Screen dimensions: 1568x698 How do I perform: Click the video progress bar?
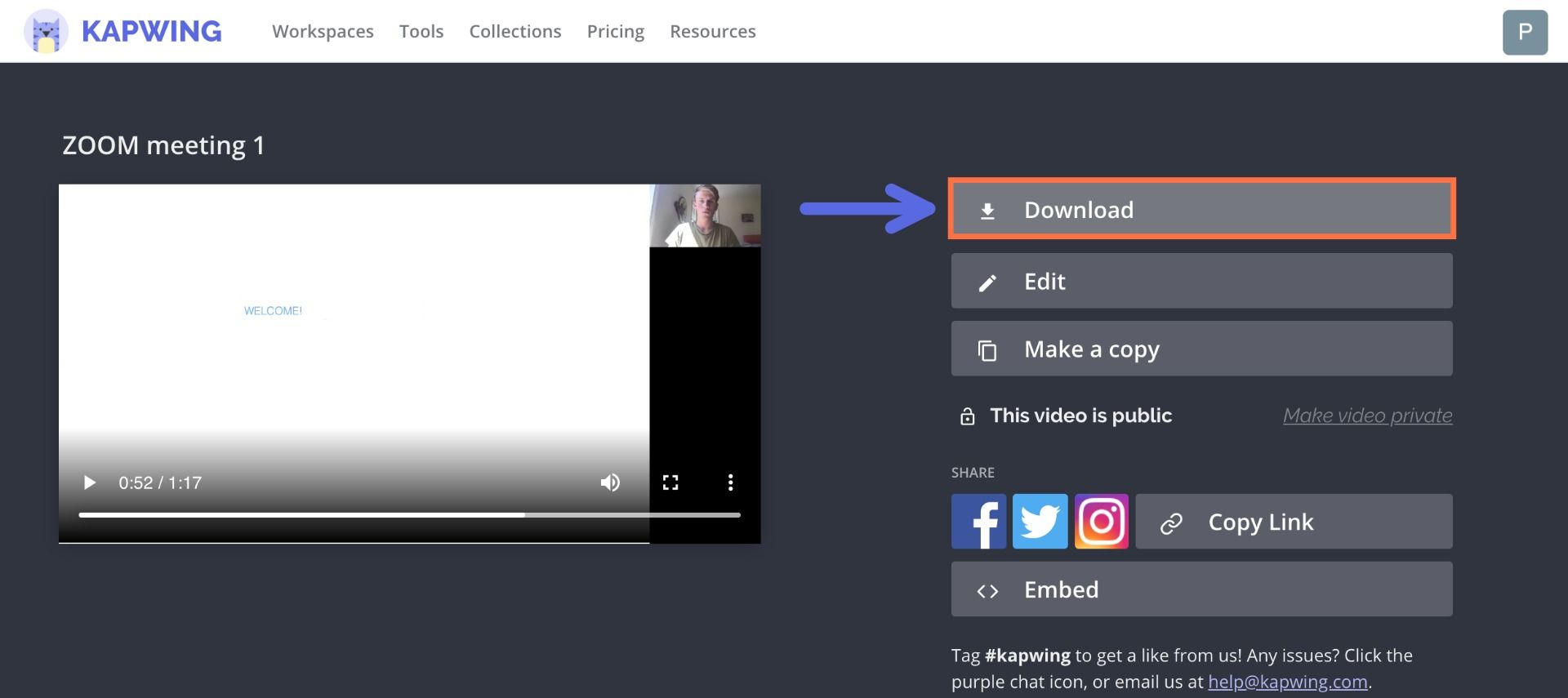pos(408,515)
